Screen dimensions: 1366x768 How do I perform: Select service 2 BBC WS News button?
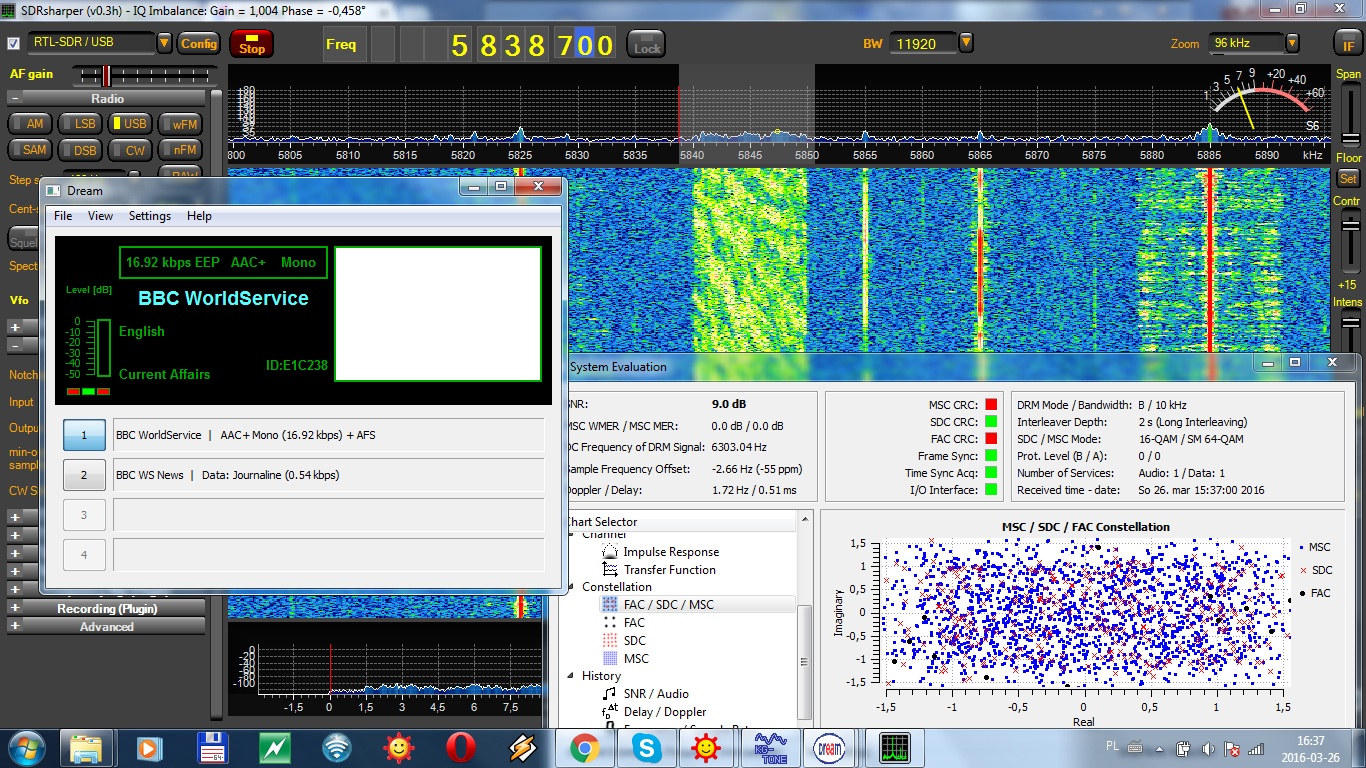click(x=84, y=475)
